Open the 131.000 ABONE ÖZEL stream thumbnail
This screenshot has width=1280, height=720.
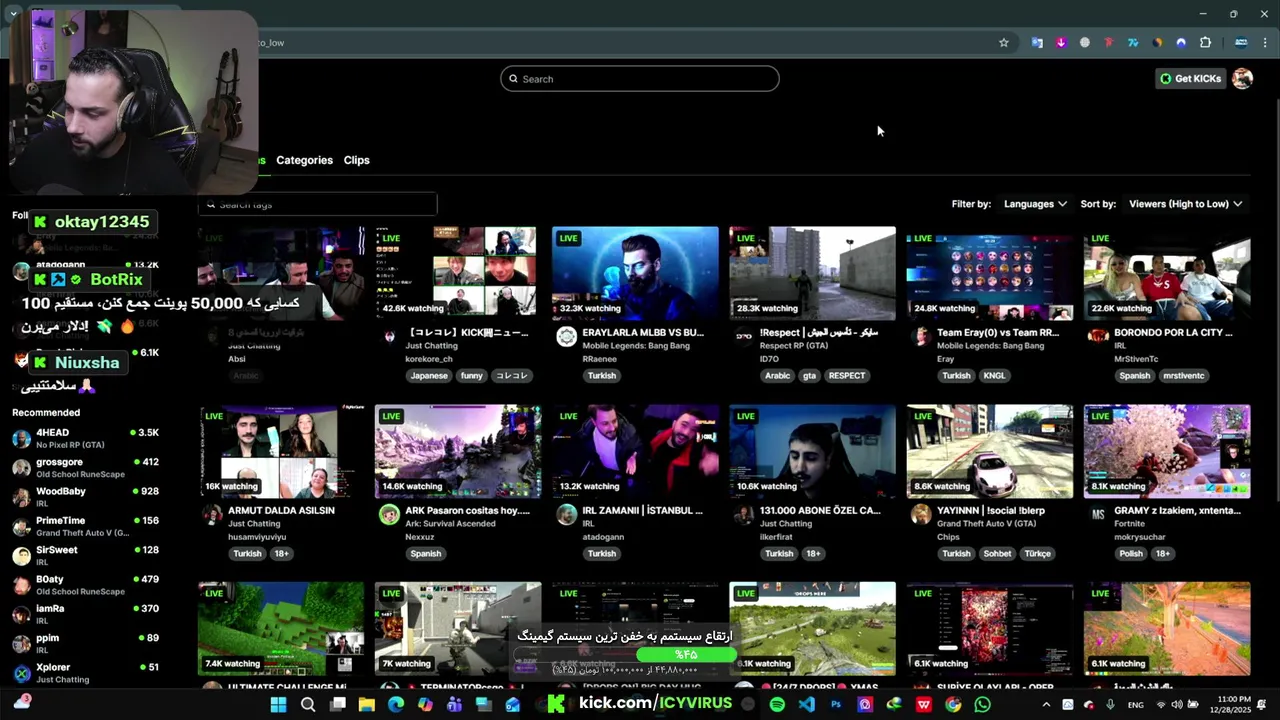click(812, 451)
